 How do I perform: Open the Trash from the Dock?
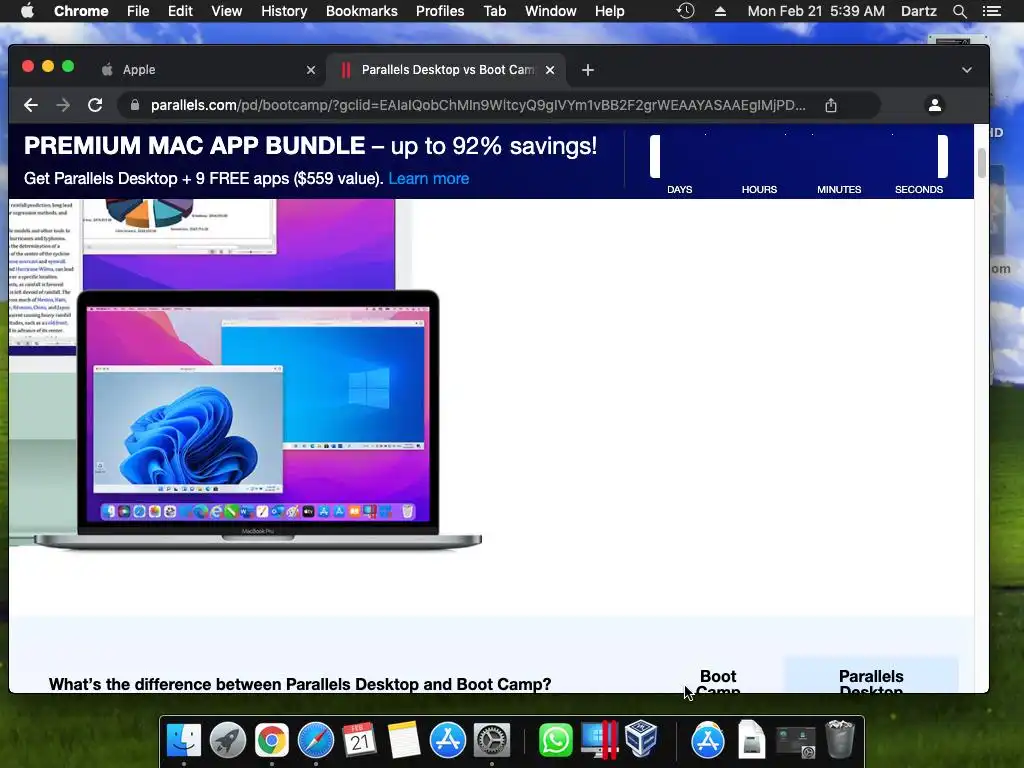coord(840,739)
